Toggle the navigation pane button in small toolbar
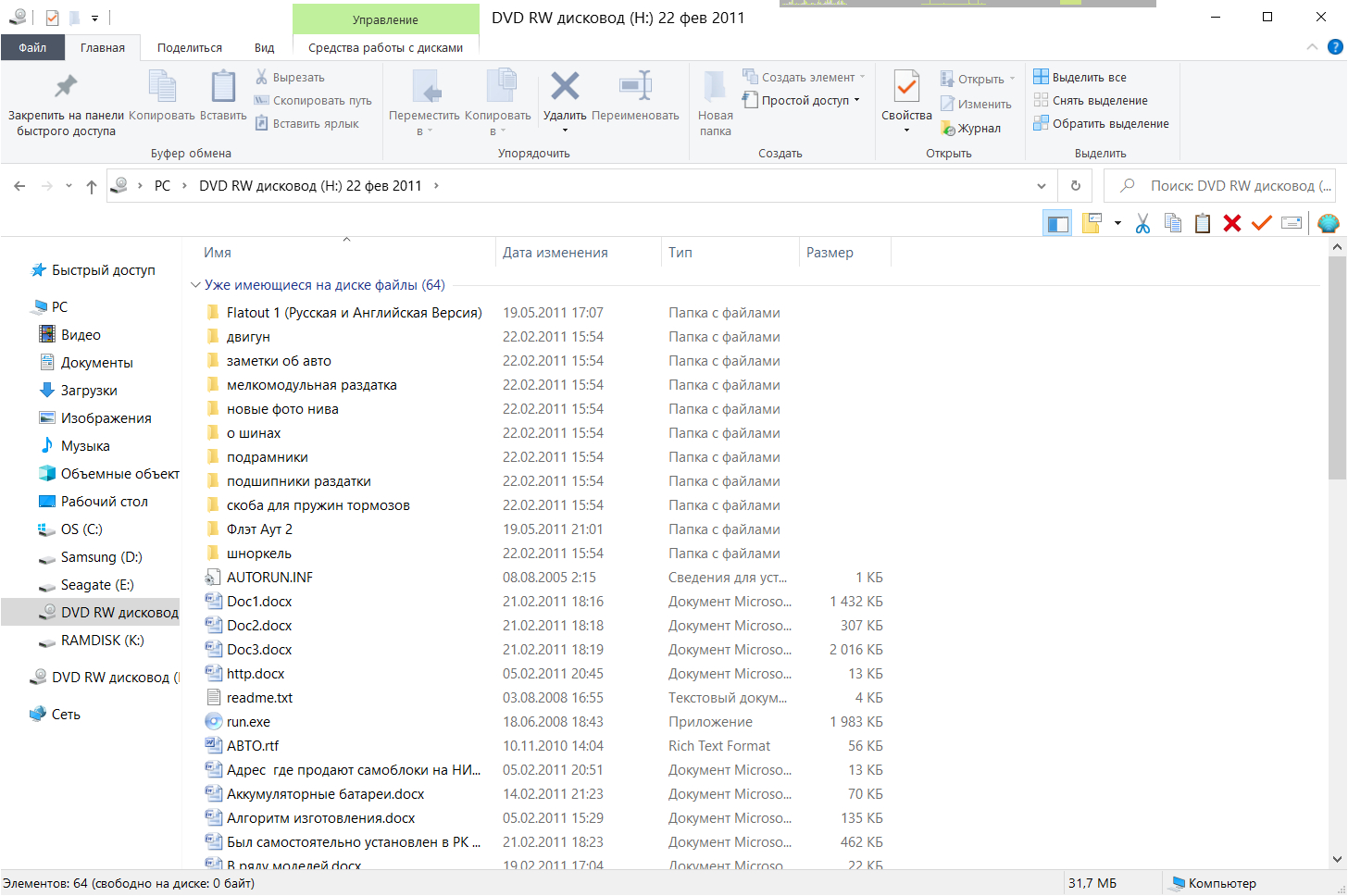The width and height of the screenshot is (1348, 896). point(1057,223)
